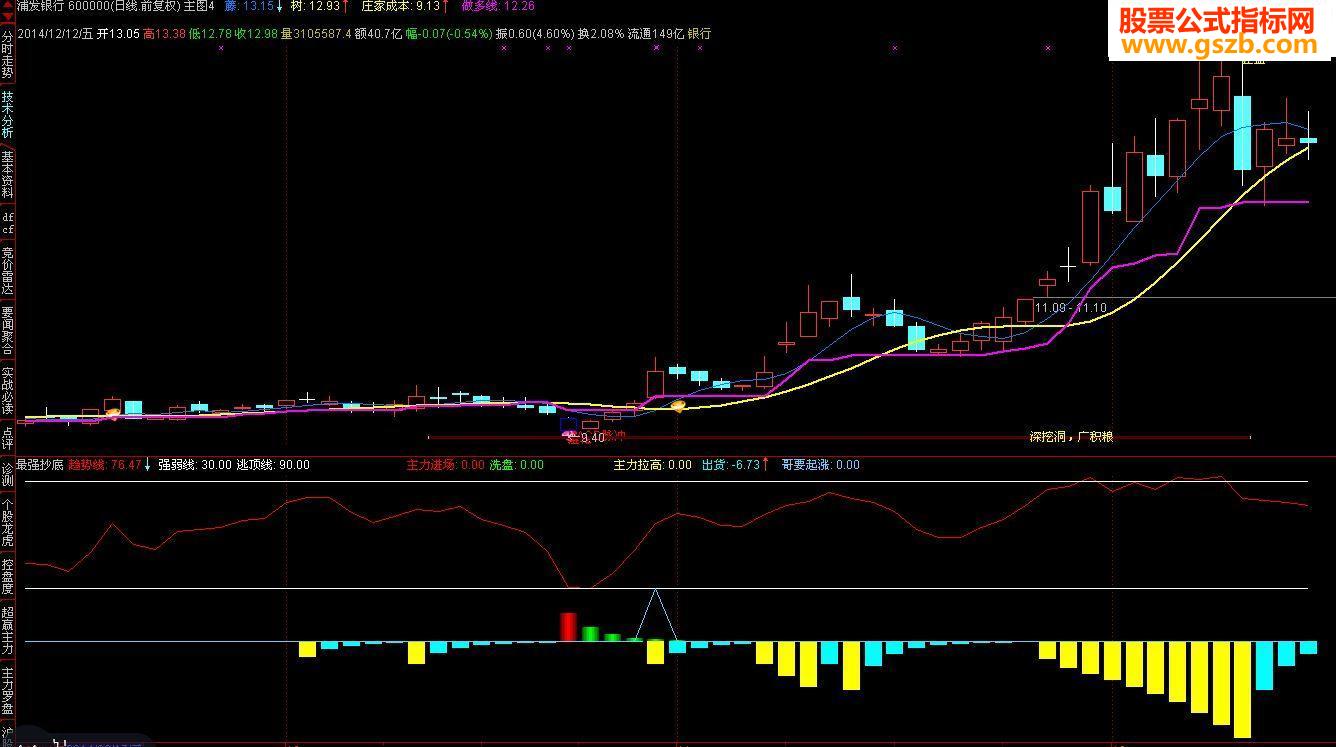Click the small red icon above the sidebar

pyautogui.click(x=7, y=12)
